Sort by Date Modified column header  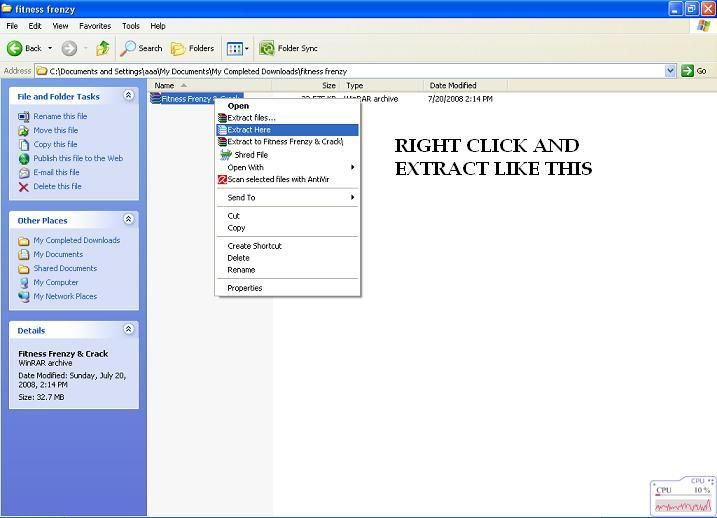pyautogui.click(x=453, y=86)
